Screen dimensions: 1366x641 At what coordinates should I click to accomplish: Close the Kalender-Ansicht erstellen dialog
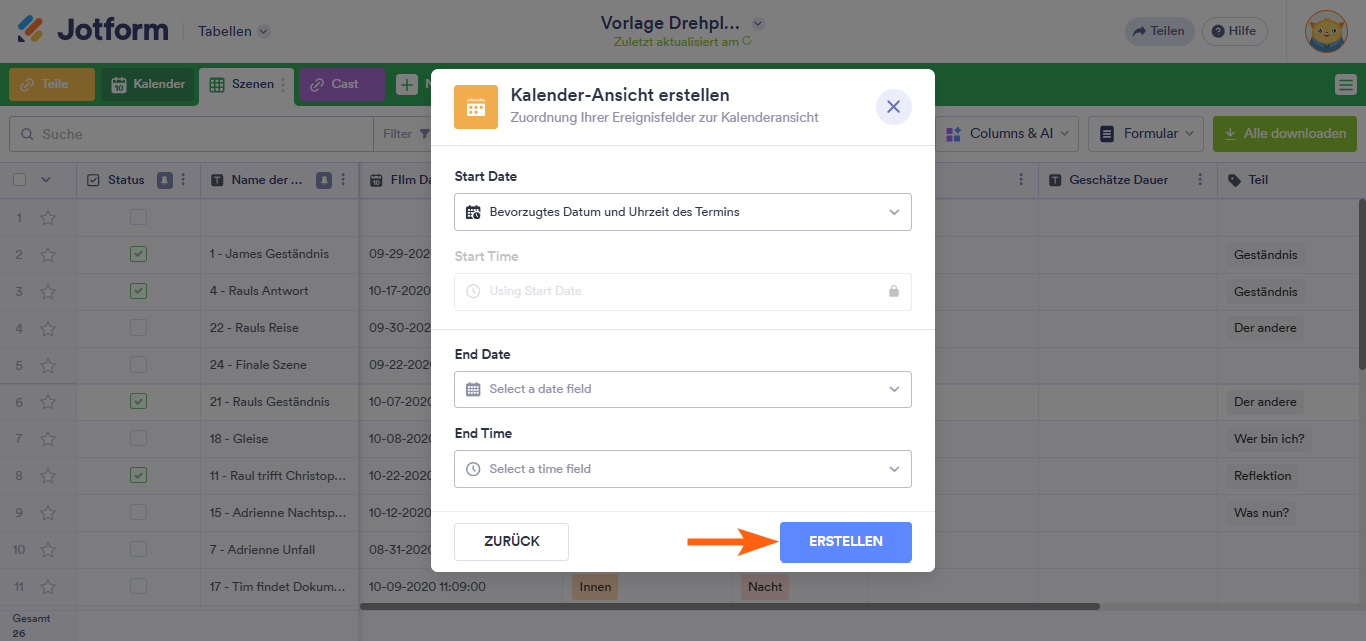click(893, 107)
